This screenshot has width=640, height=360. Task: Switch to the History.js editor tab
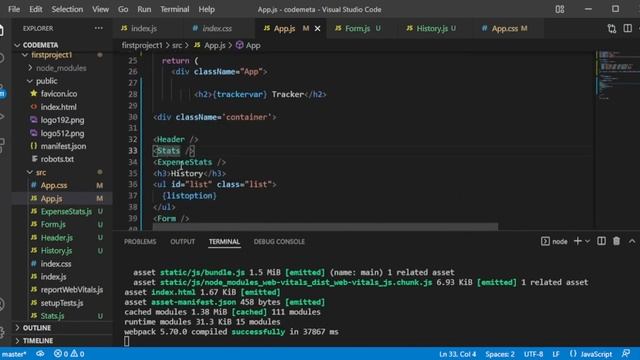pyautogui.click(x=432, y=29)
